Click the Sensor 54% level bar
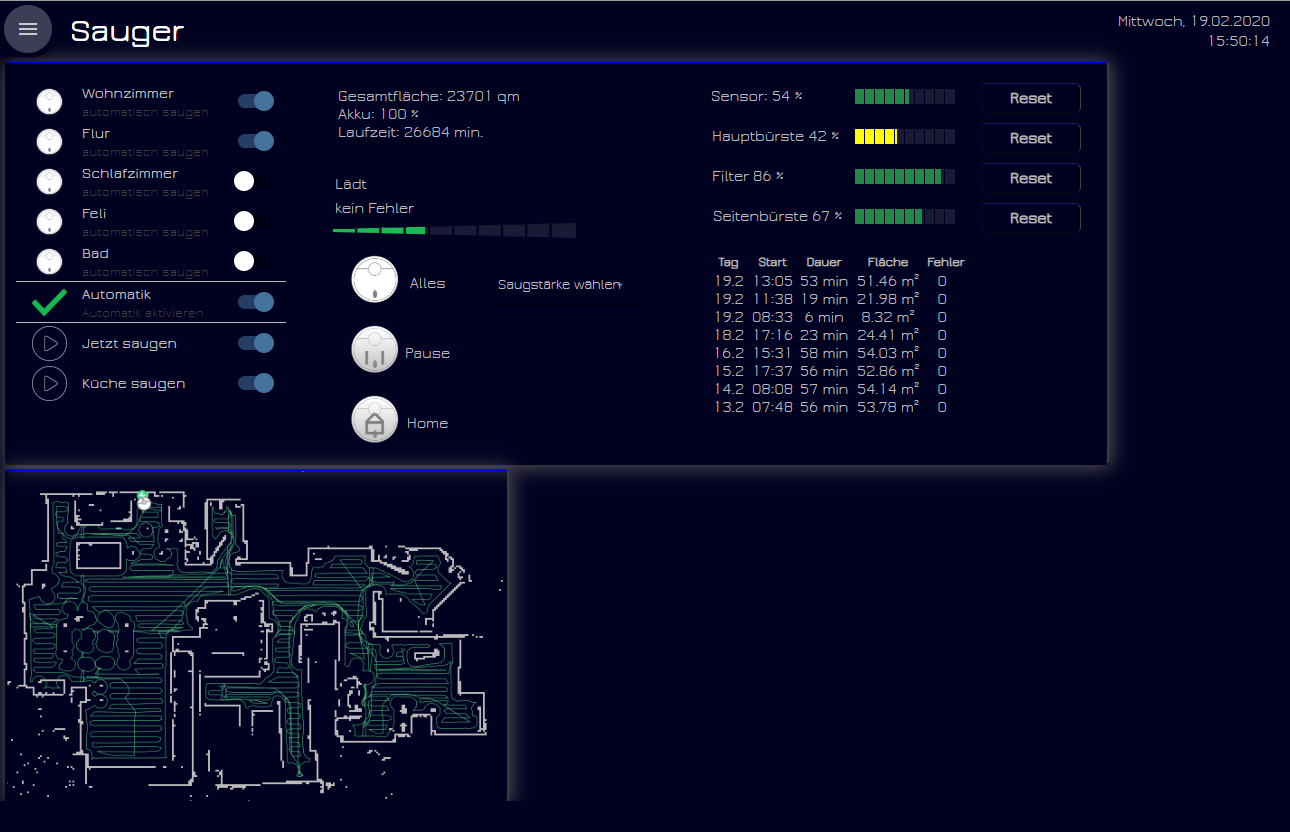Viewport: 1290px width, 832px height. [905, 97]
